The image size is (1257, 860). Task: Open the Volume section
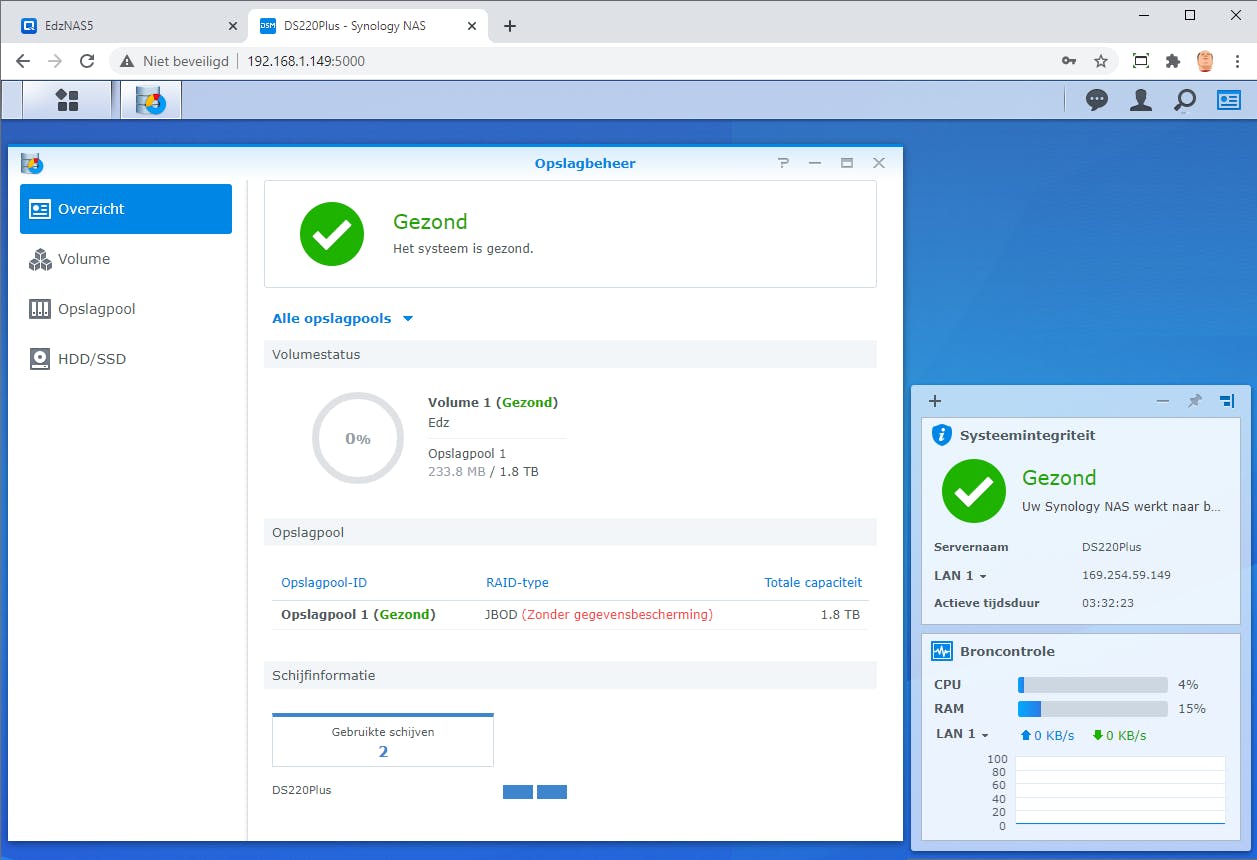[126, 259]
